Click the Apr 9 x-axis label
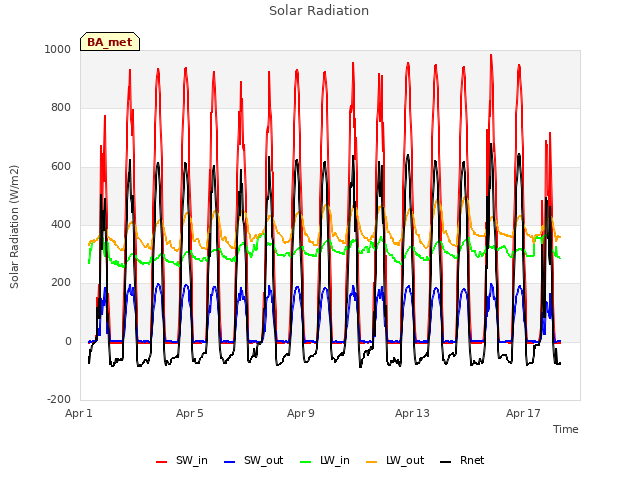This screenshot has width=640, height=480. pyautogui.click(x=301, y=413)
